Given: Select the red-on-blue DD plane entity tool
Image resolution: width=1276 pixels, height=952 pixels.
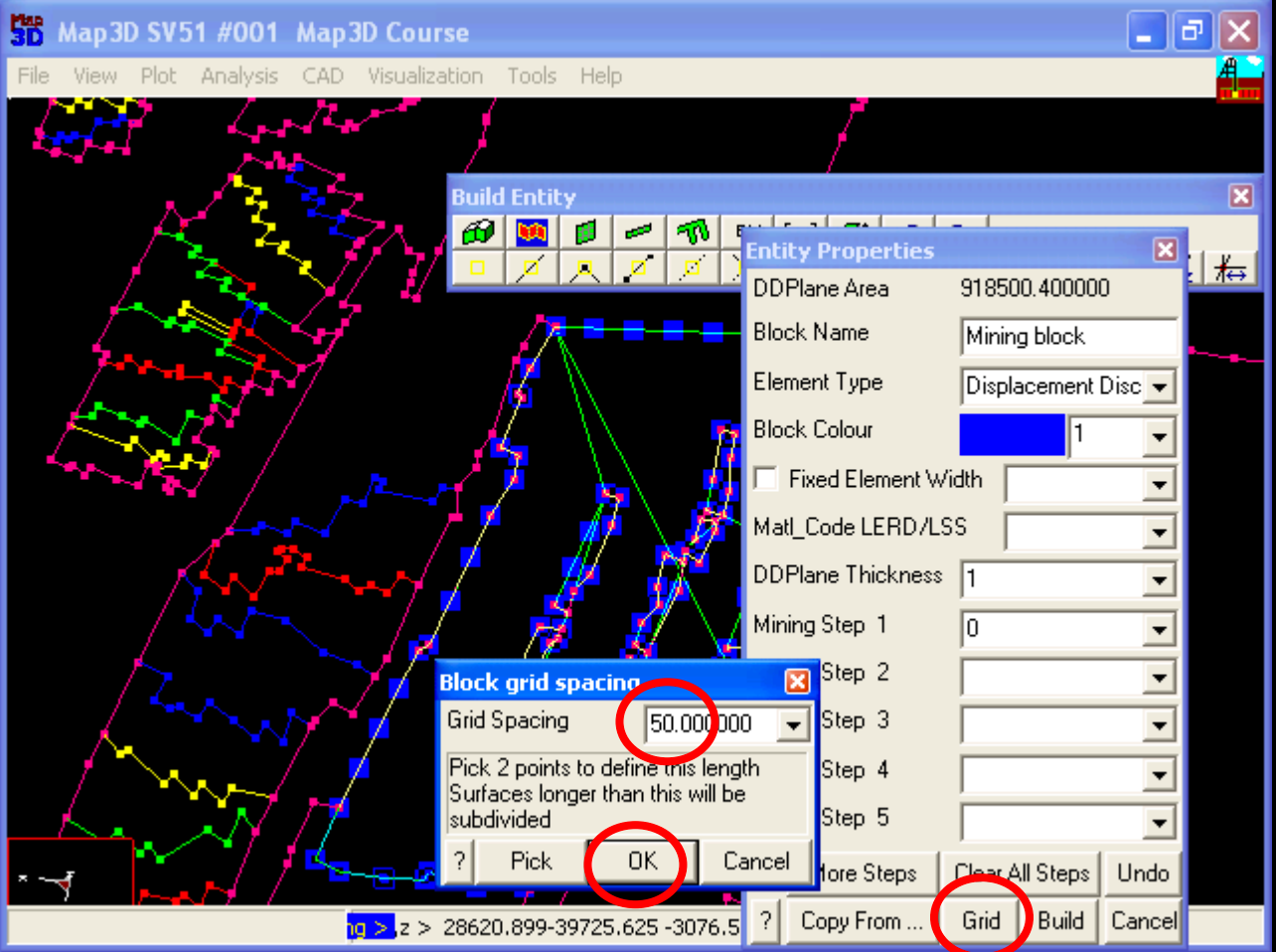Looking at the screenshot, I should coord(532,233).
